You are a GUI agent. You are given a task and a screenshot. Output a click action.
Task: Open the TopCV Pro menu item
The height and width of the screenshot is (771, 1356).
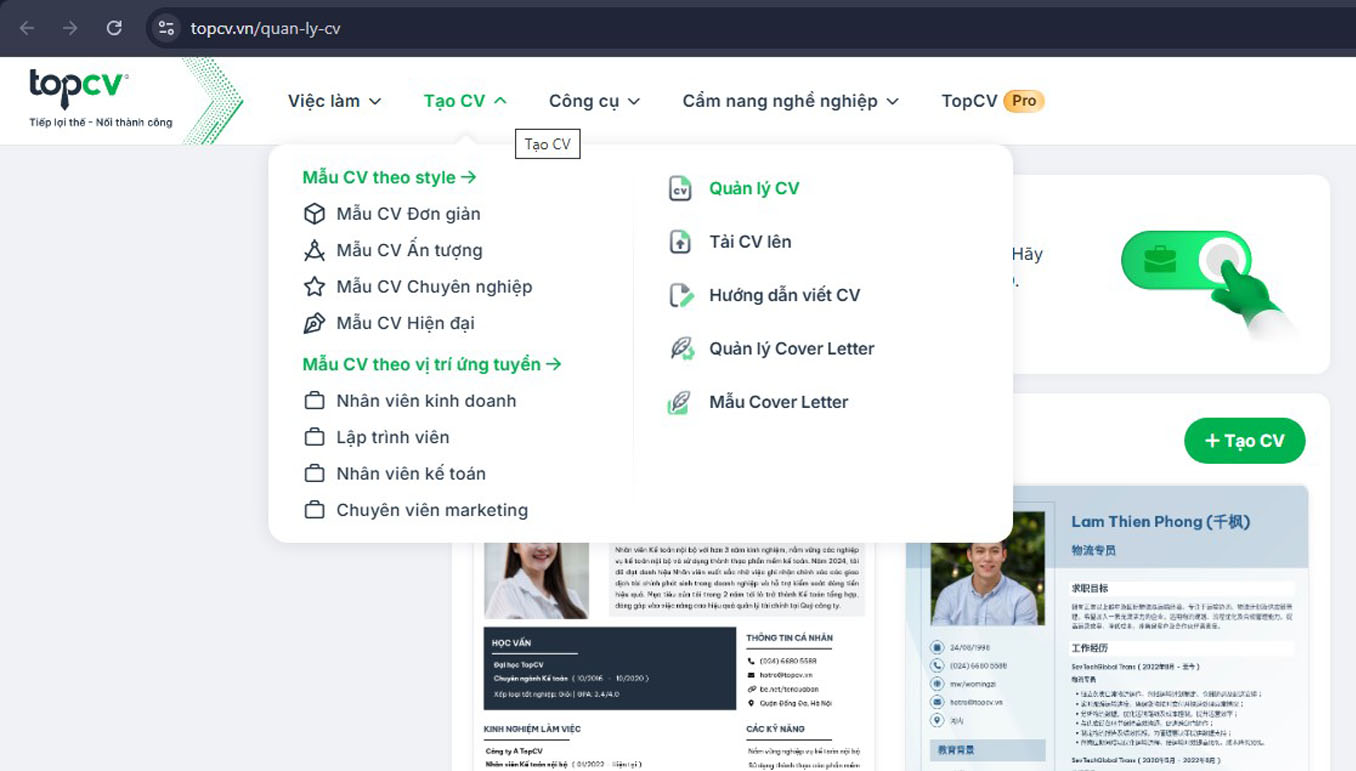point(992,101)
